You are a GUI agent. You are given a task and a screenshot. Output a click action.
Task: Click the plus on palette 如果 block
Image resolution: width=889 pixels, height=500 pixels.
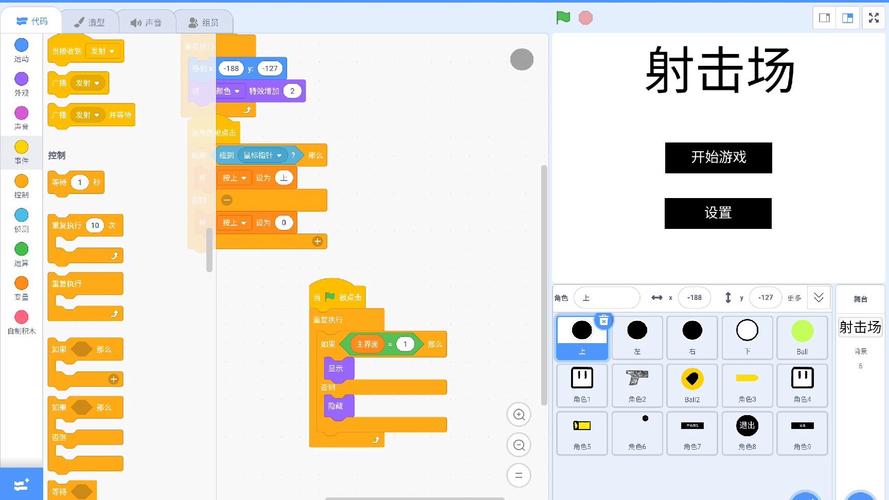[113, 379]
